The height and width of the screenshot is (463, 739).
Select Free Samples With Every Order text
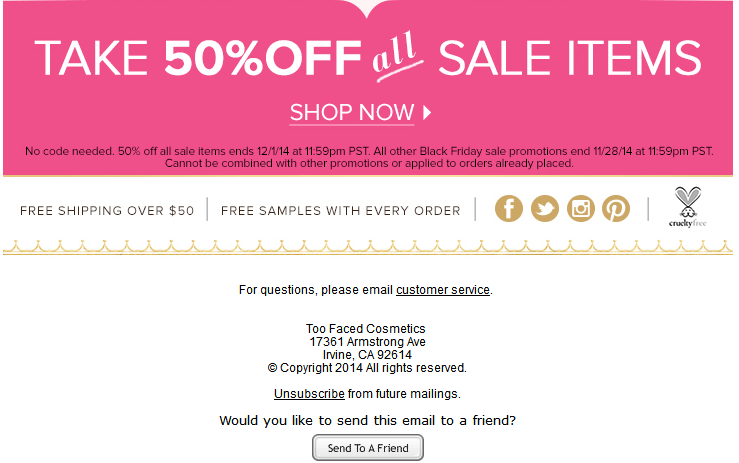click(340, 211)
